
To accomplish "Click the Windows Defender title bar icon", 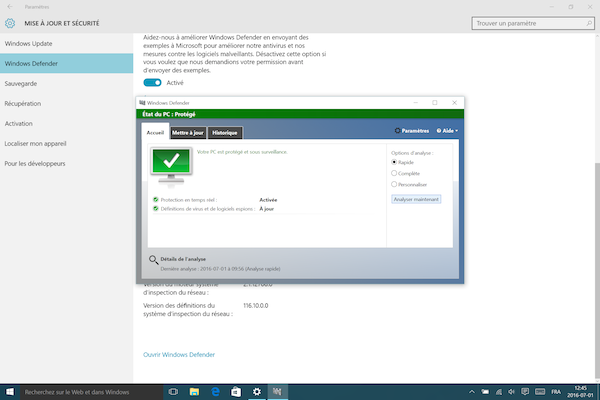I will pos(142,103).
